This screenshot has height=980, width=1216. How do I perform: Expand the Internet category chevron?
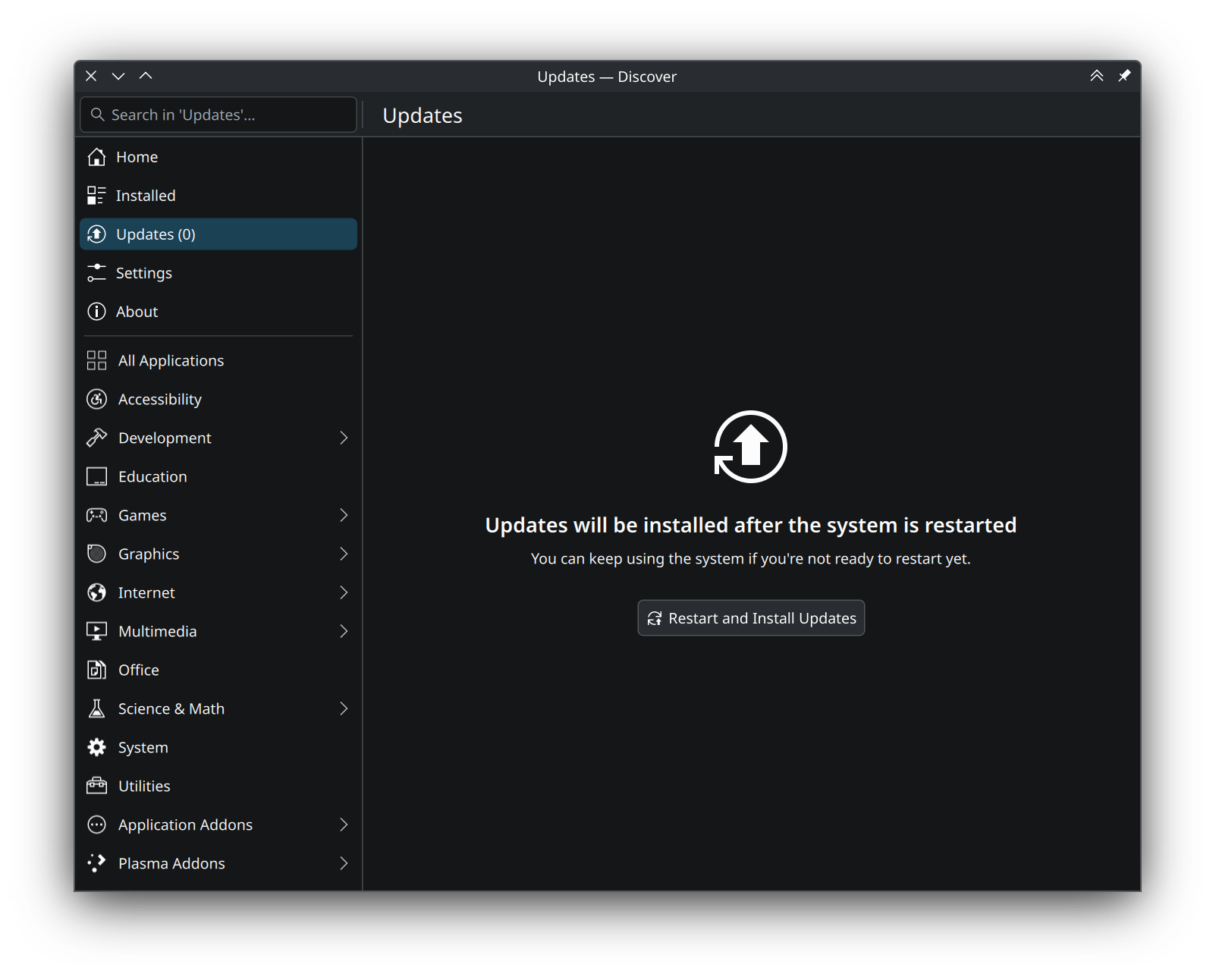pyautogui.click(x=344, y=592)
